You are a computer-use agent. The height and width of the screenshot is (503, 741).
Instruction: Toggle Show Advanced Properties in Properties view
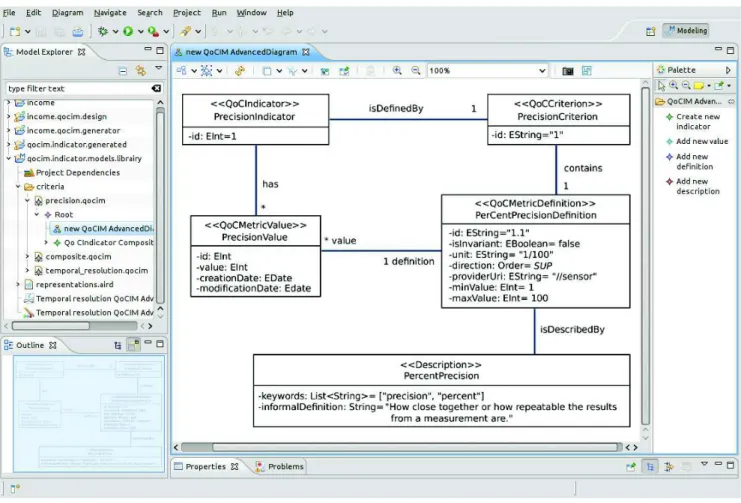click(x=668, y=467)
